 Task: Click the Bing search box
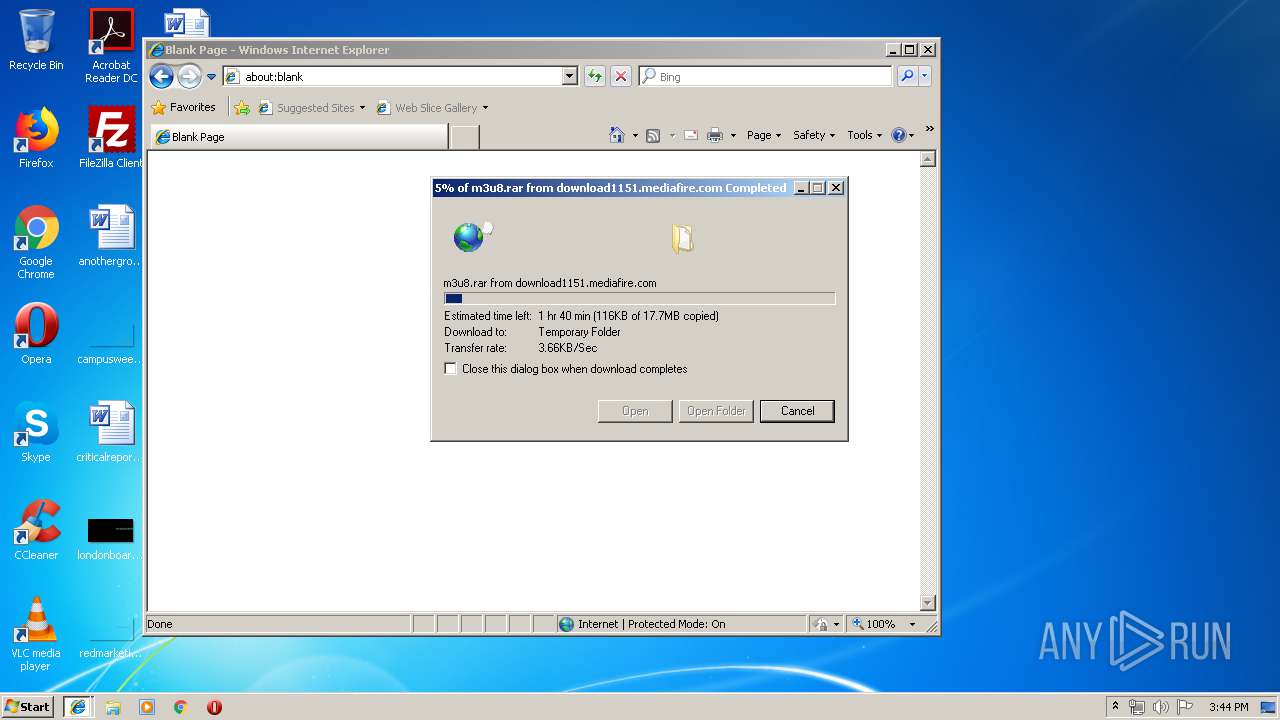pos(765,76)
